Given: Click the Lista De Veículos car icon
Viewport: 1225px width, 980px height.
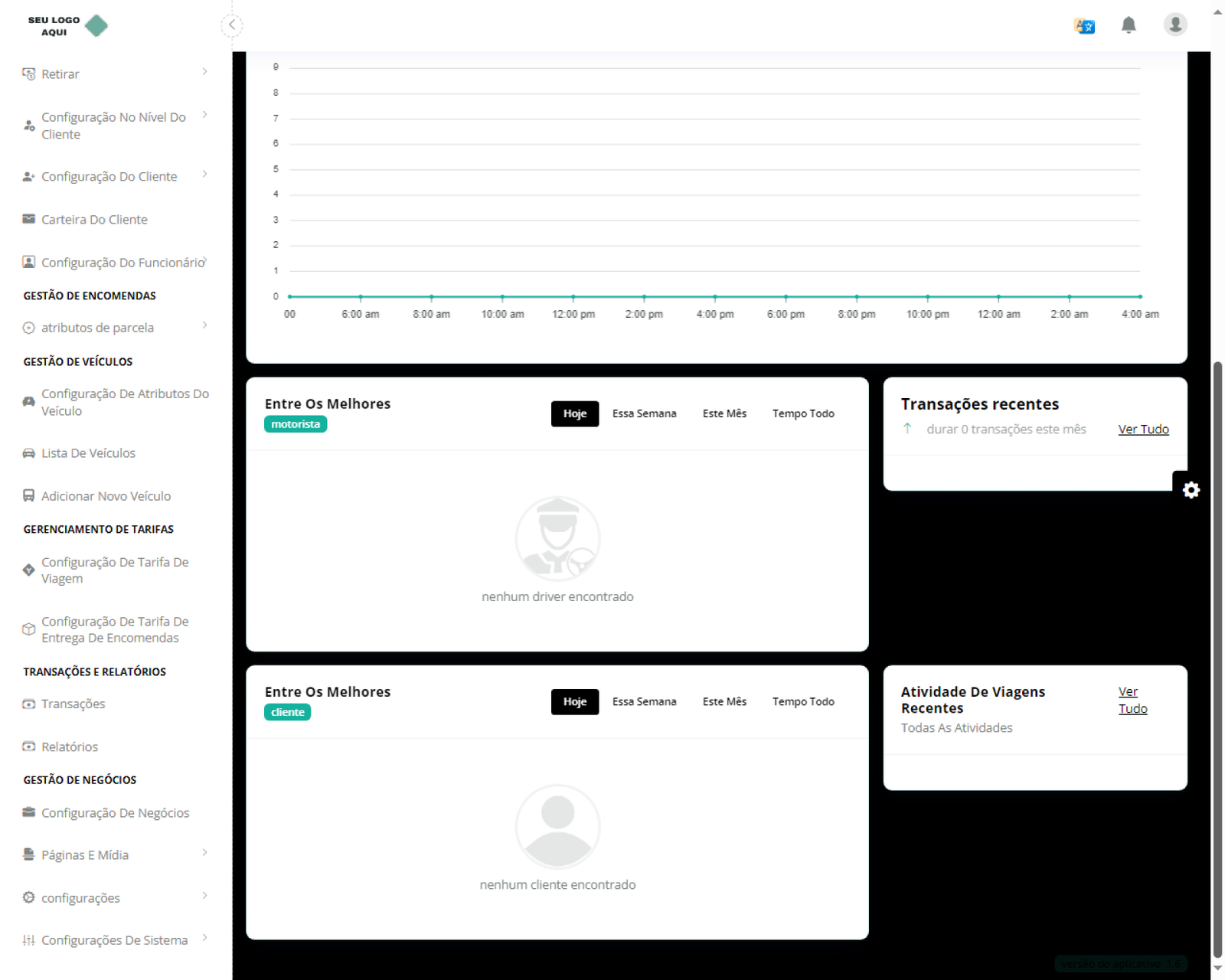Looking at the screenshot, I should tap(29, 453).
